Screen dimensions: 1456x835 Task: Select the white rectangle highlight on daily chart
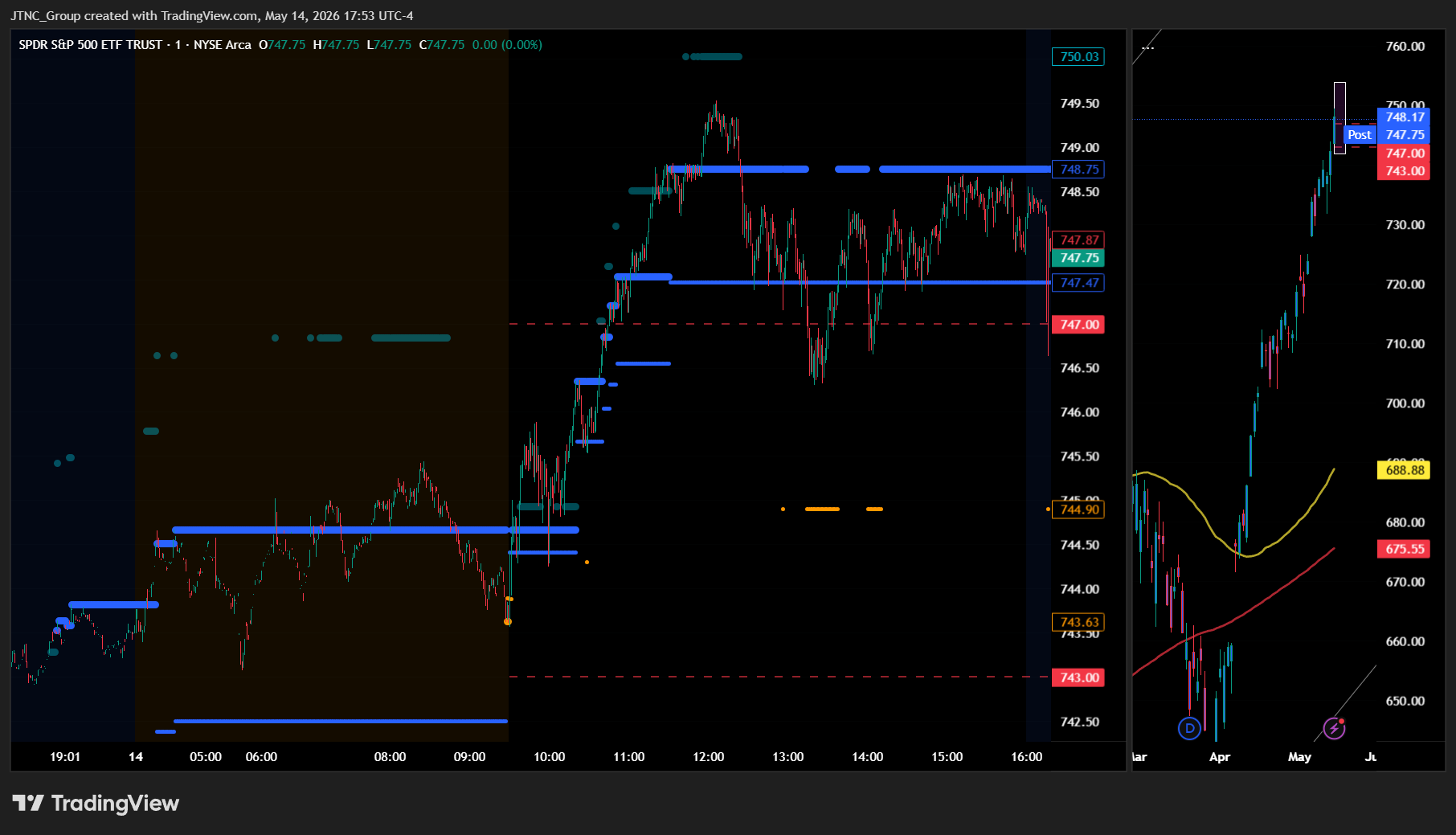click(1339, 117)
